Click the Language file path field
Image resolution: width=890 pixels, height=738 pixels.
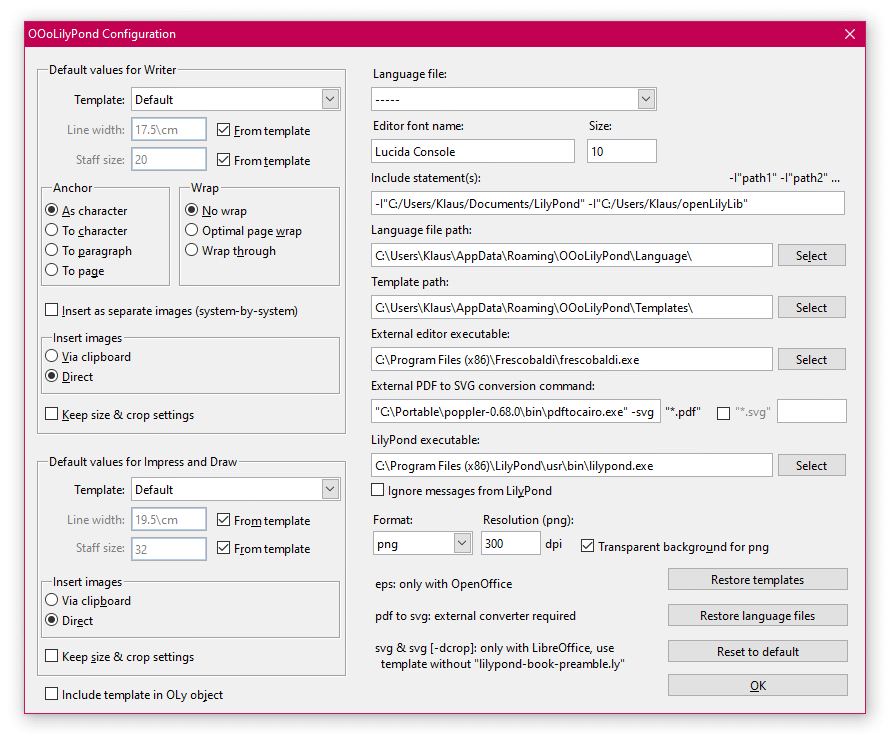click(572, 255)
